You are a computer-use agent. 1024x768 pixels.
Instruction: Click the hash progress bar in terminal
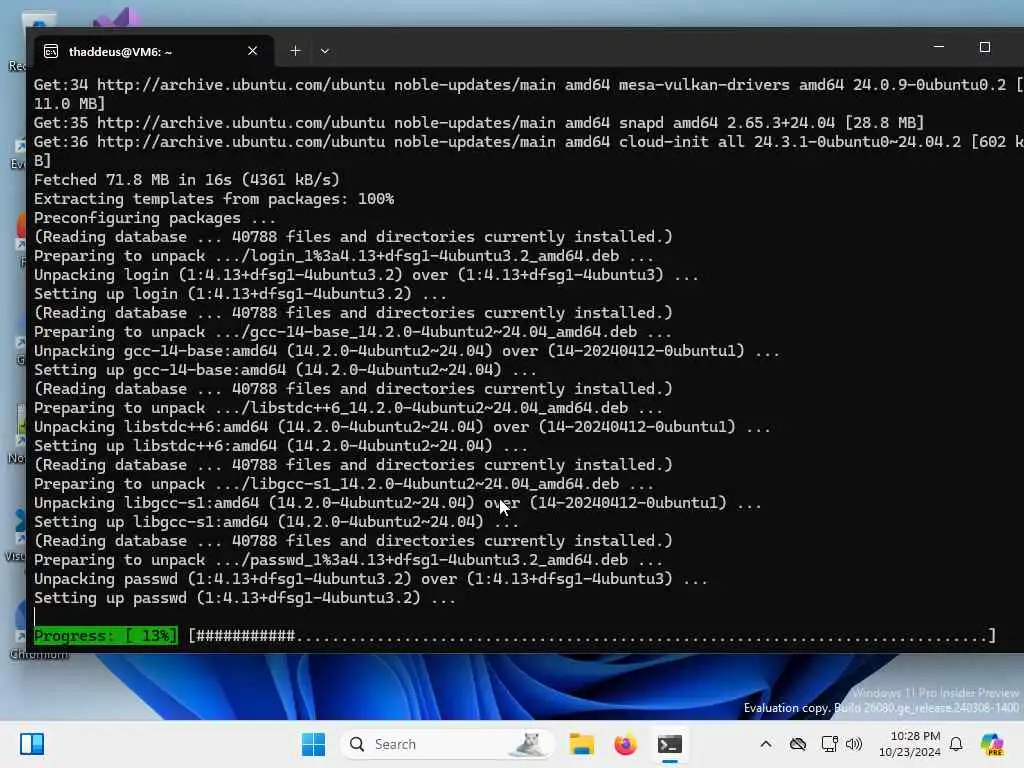(x=592, y=635)
